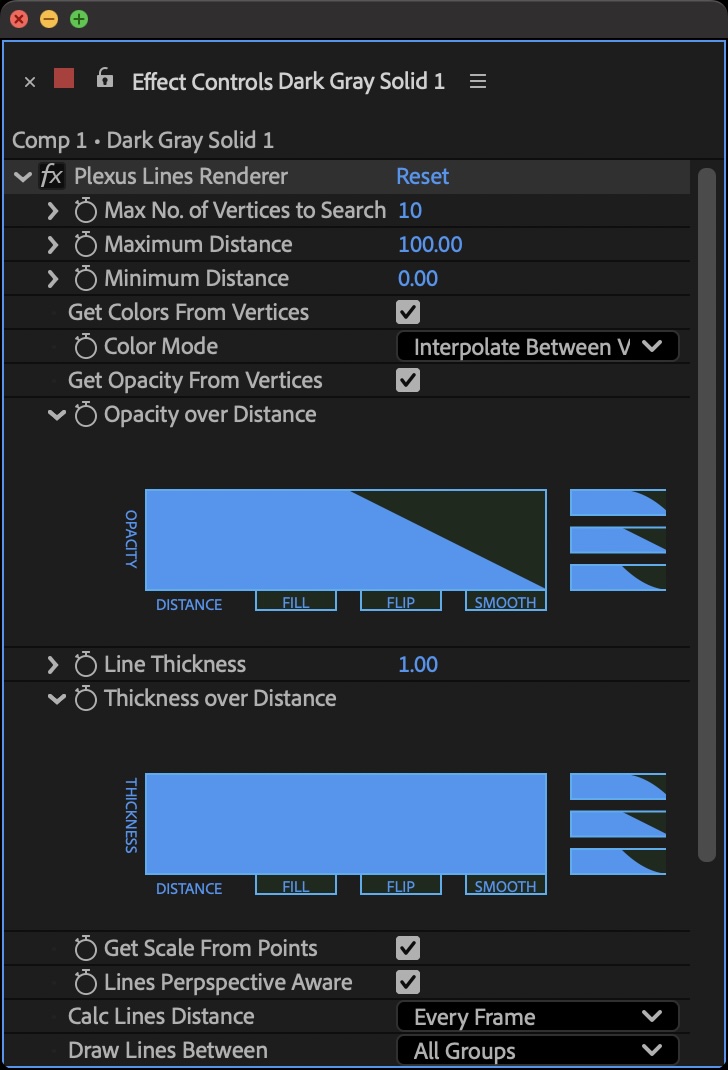The width and height of the screenshot is (728, 1070).
Task: Click FILL under the thickness graph
Action: pos(296,885)
